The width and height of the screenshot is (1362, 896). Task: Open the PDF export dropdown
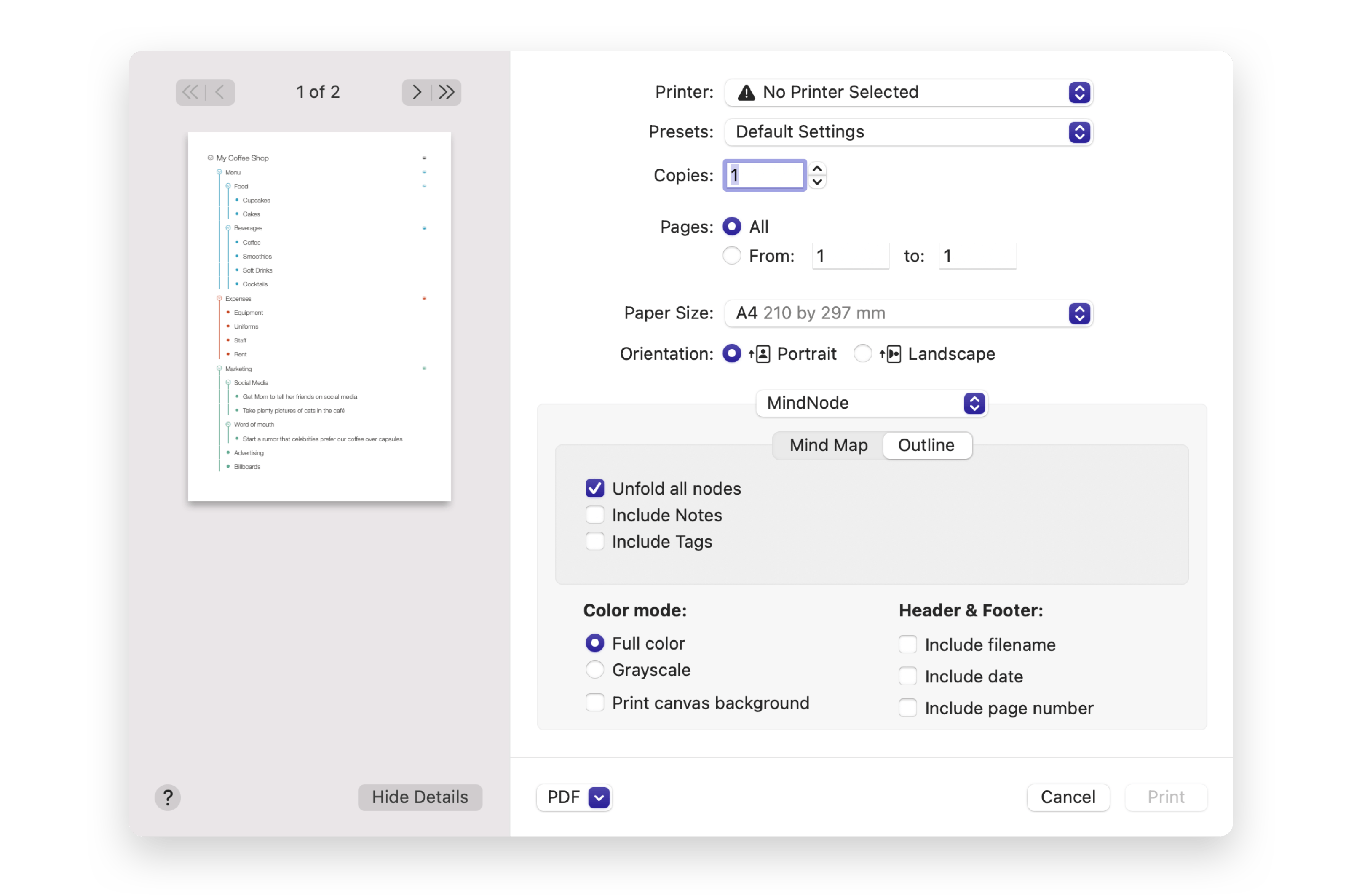point(574,797)
